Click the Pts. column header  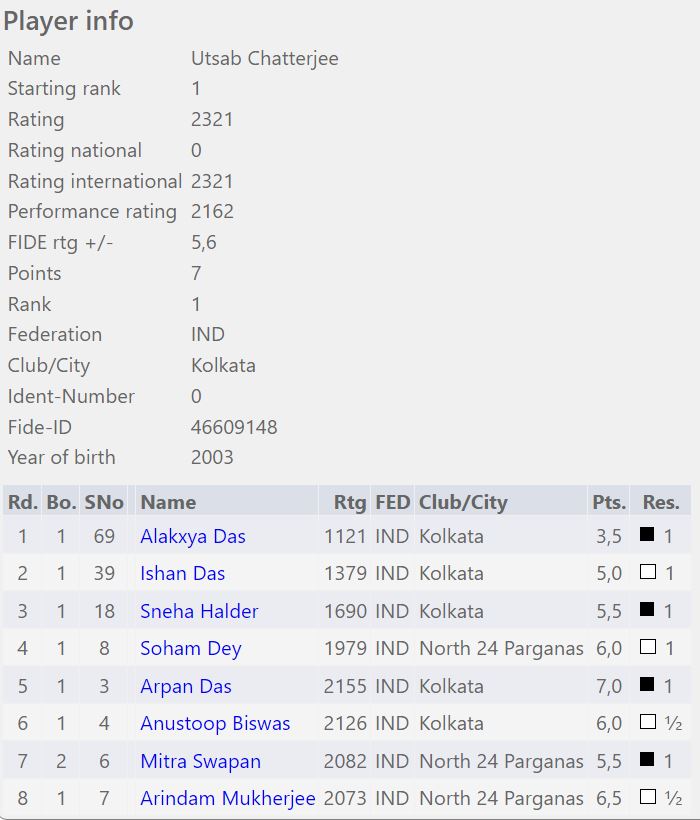click(609, 502)
